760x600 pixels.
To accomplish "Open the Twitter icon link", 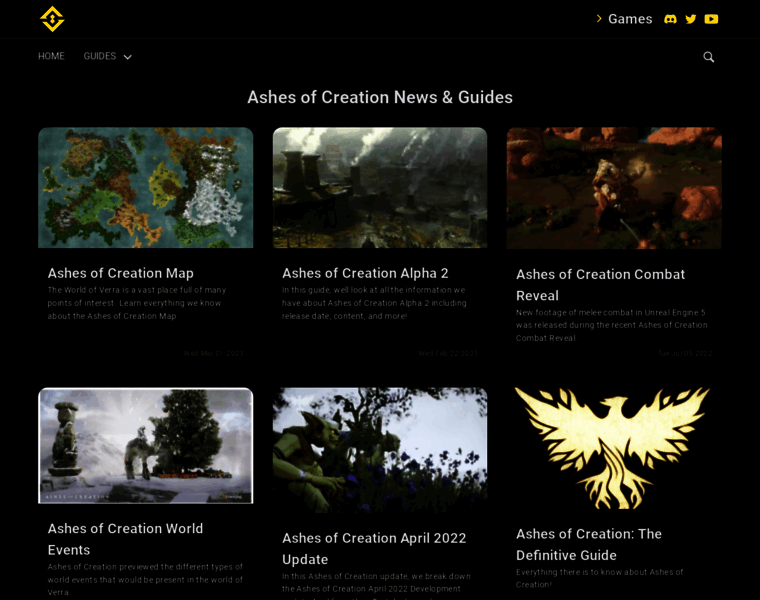I will tap(691, 19).
